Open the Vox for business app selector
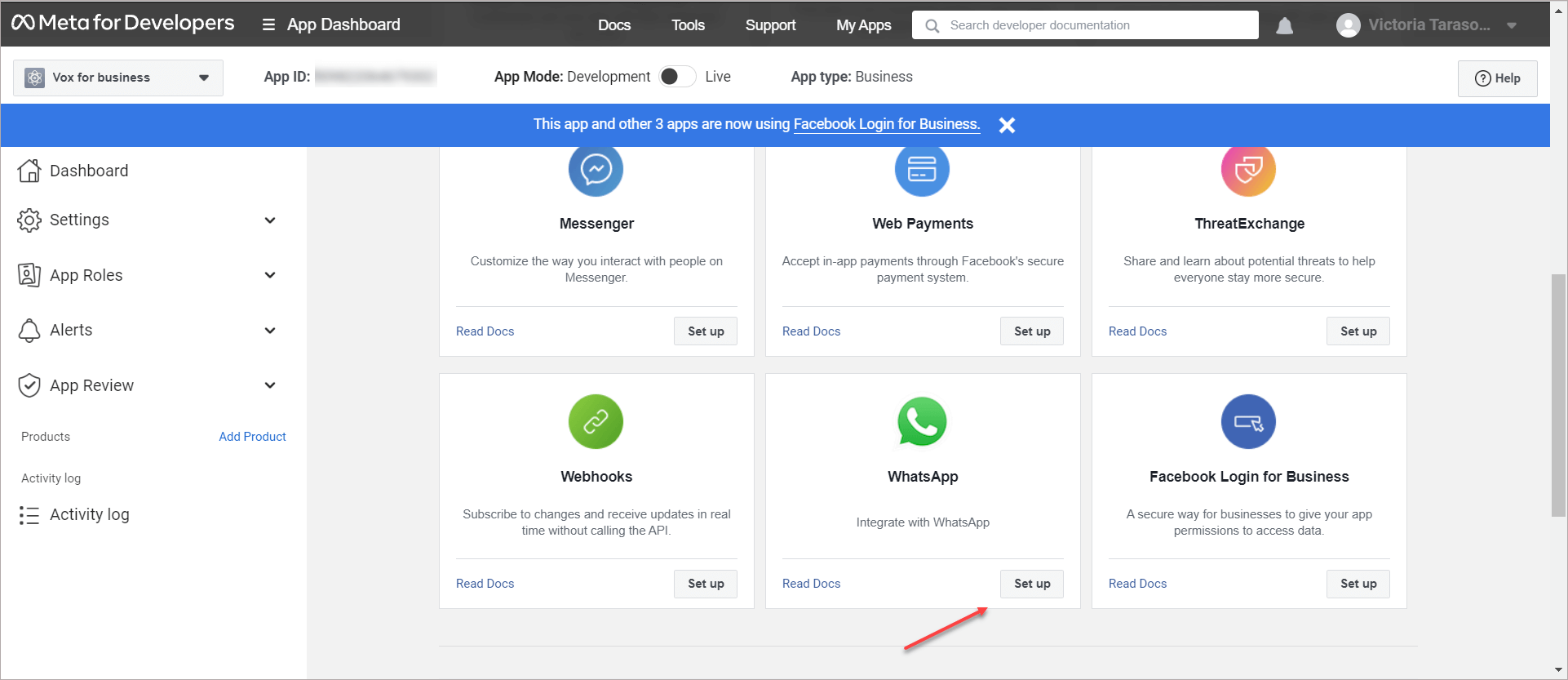 click(x=118, y=78)
